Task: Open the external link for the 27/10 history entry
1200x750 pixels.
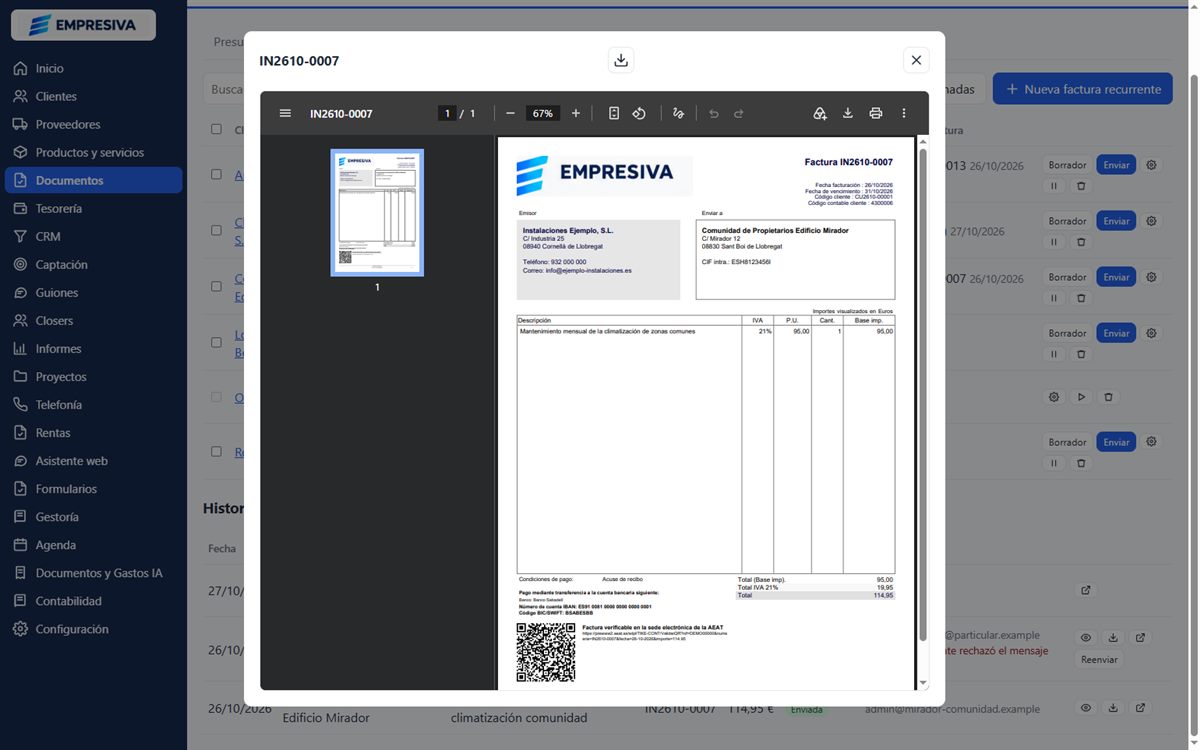Action: (1086, 591)
